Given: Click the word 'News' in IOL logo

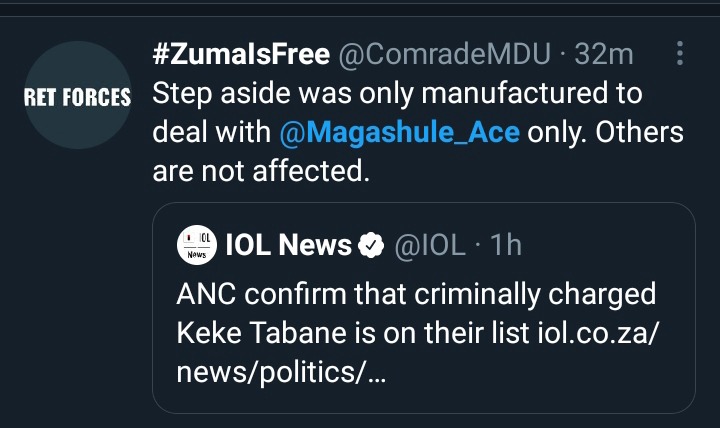Looking at the screenshot, I should click(197, 254).
